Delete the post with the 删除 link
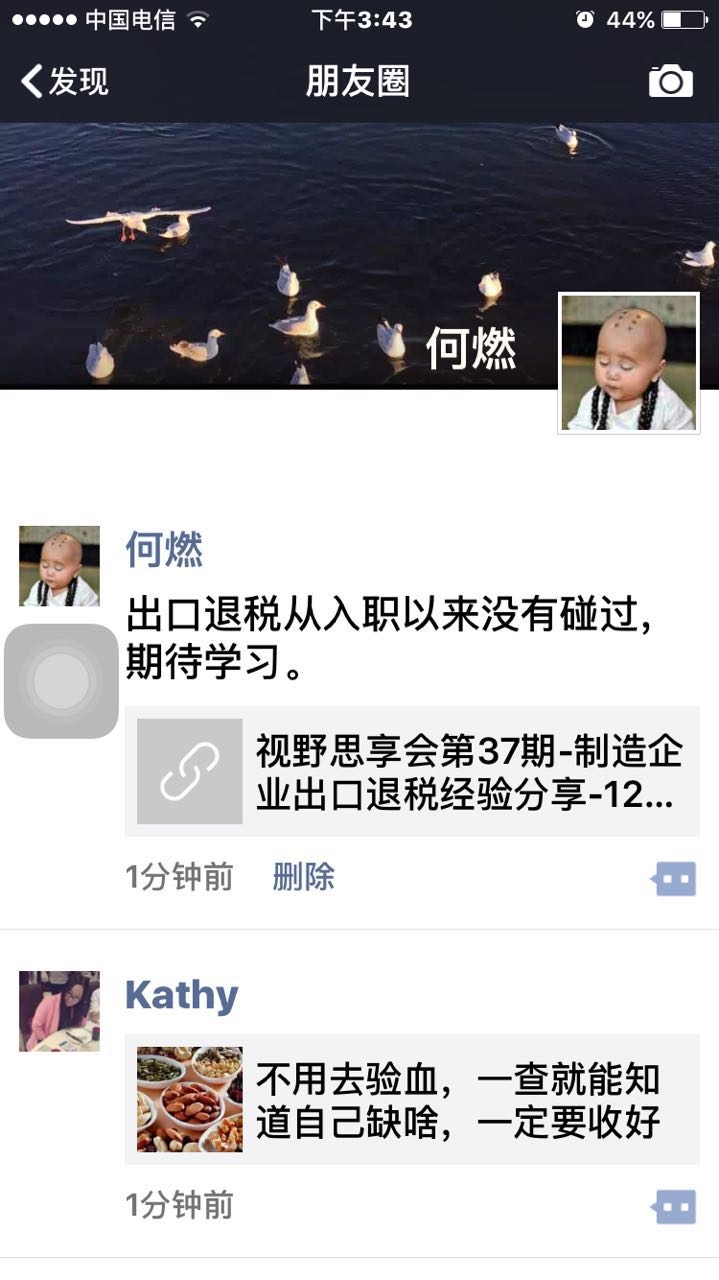Screen dimensions: 719x1280 [x=303, y=877]
